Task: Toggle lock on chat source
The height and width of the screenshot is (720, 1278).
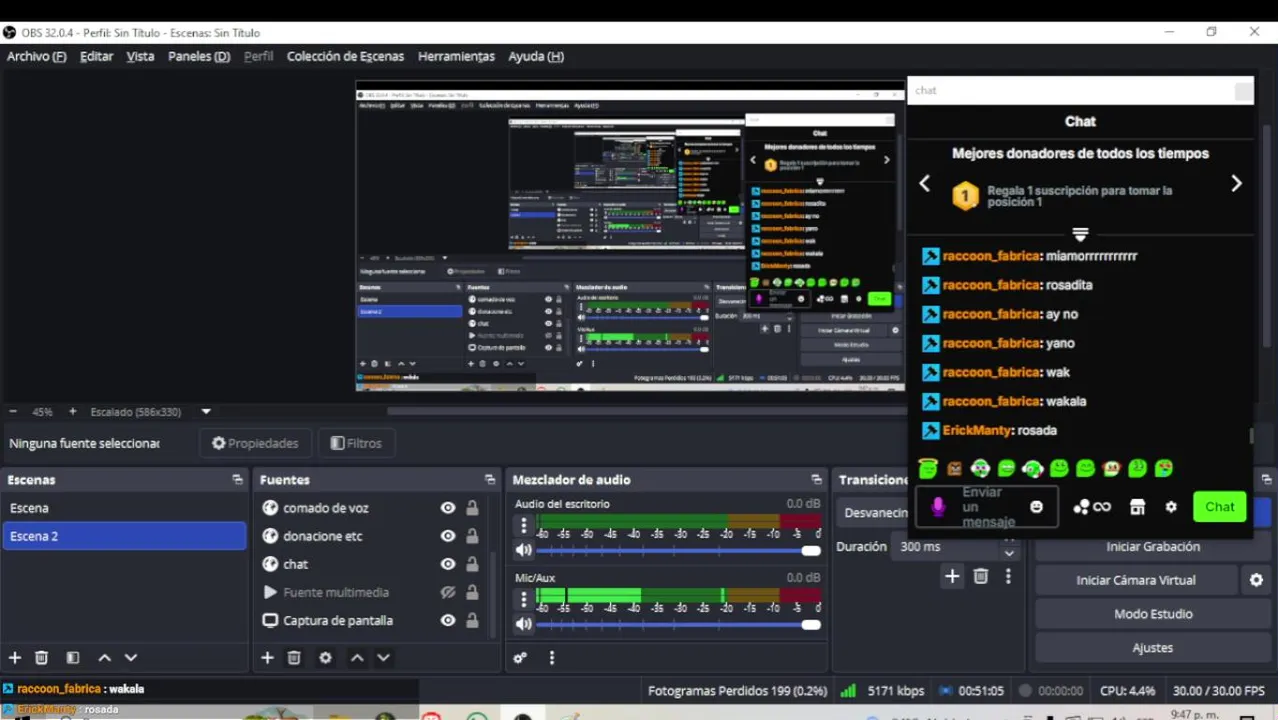Action: tap(472, 564)
